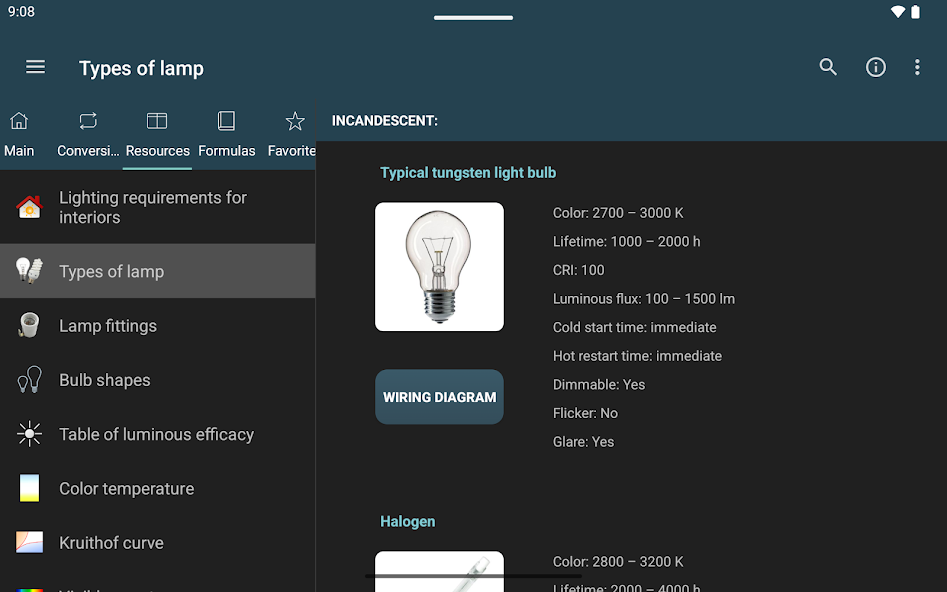Open the Color temperature entry

pyautogui.click(x=158, y=488)
